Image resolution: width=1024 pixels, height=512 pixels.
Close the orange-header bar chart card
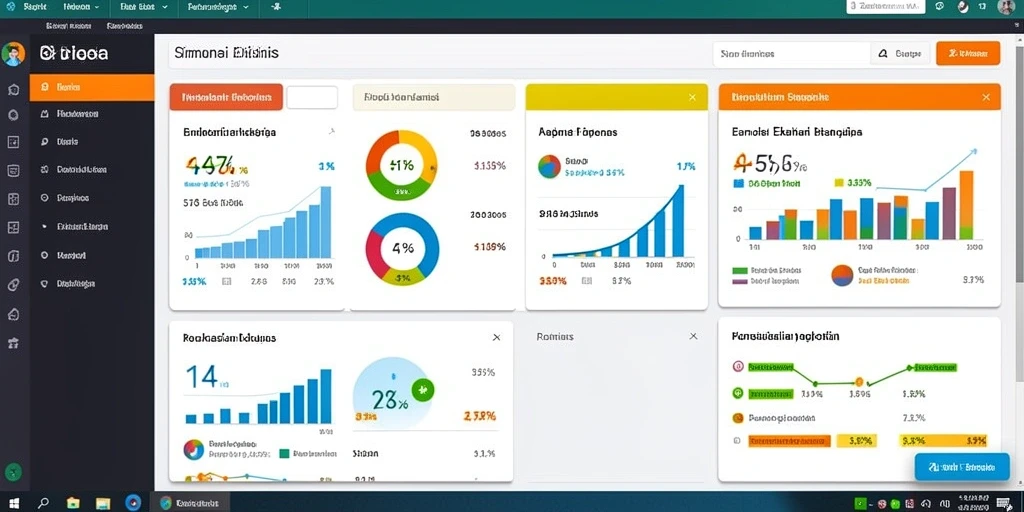pyautogui.click(x=986, y=97)
